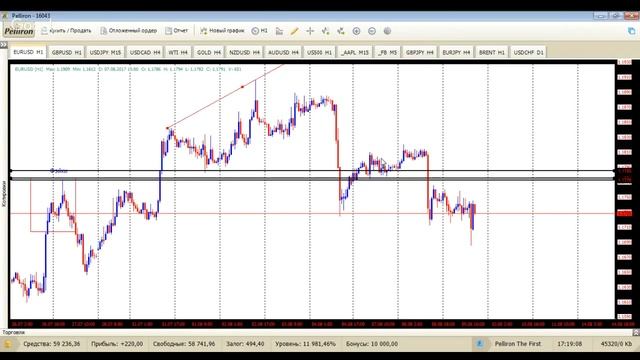This screenshot has height=360, width=640.
Task: Zoom out the chart with minus icon
Action: (x=372, y=31)
